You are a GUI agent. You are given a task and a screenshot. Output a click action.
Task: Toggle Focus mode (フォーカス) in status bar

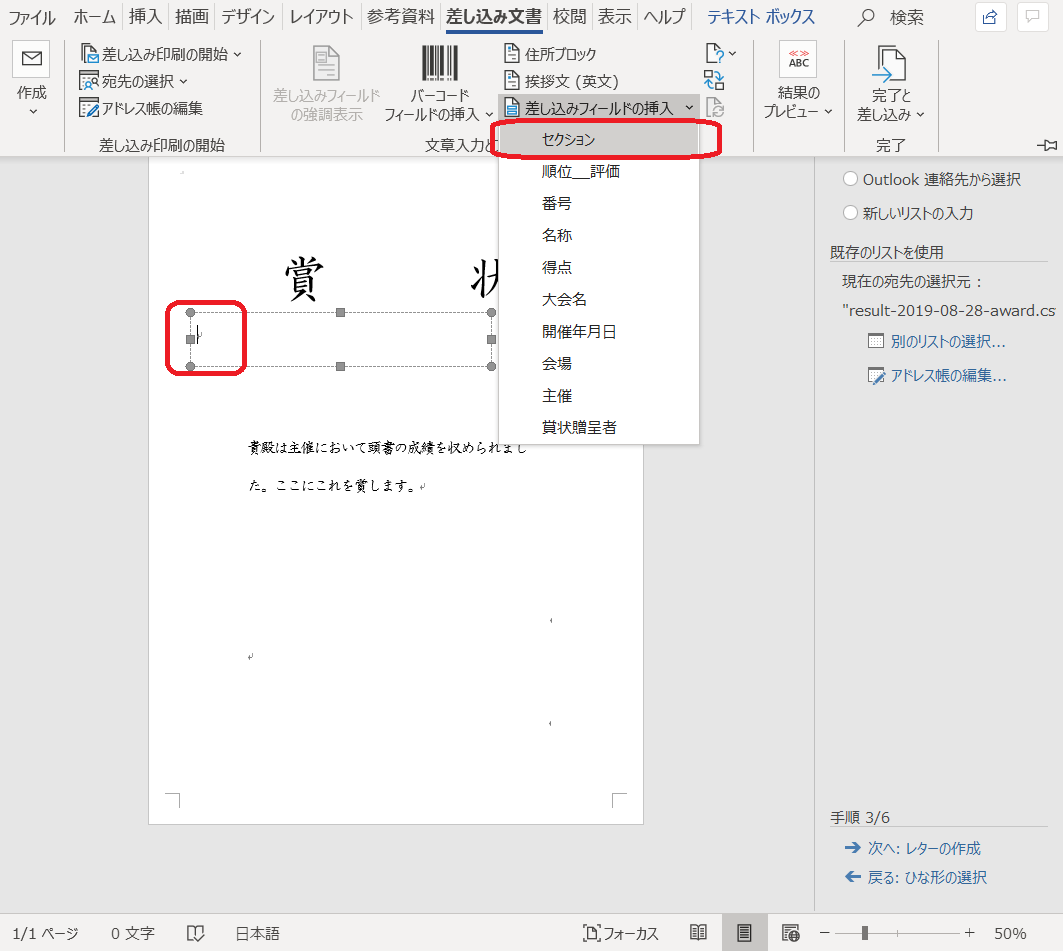(x=621, y=933)
